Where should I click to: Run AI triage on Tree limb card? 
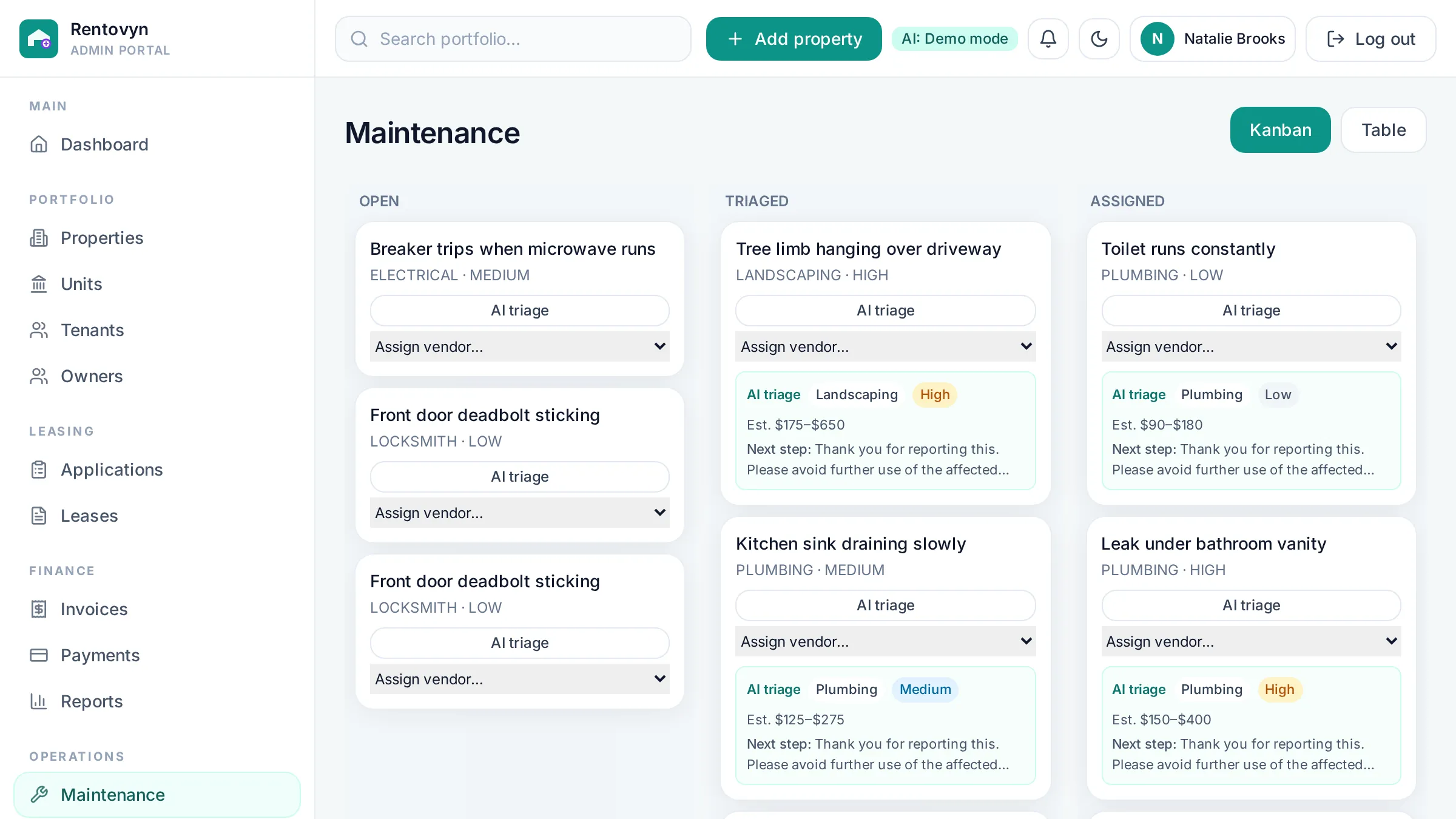coord(886,311)
